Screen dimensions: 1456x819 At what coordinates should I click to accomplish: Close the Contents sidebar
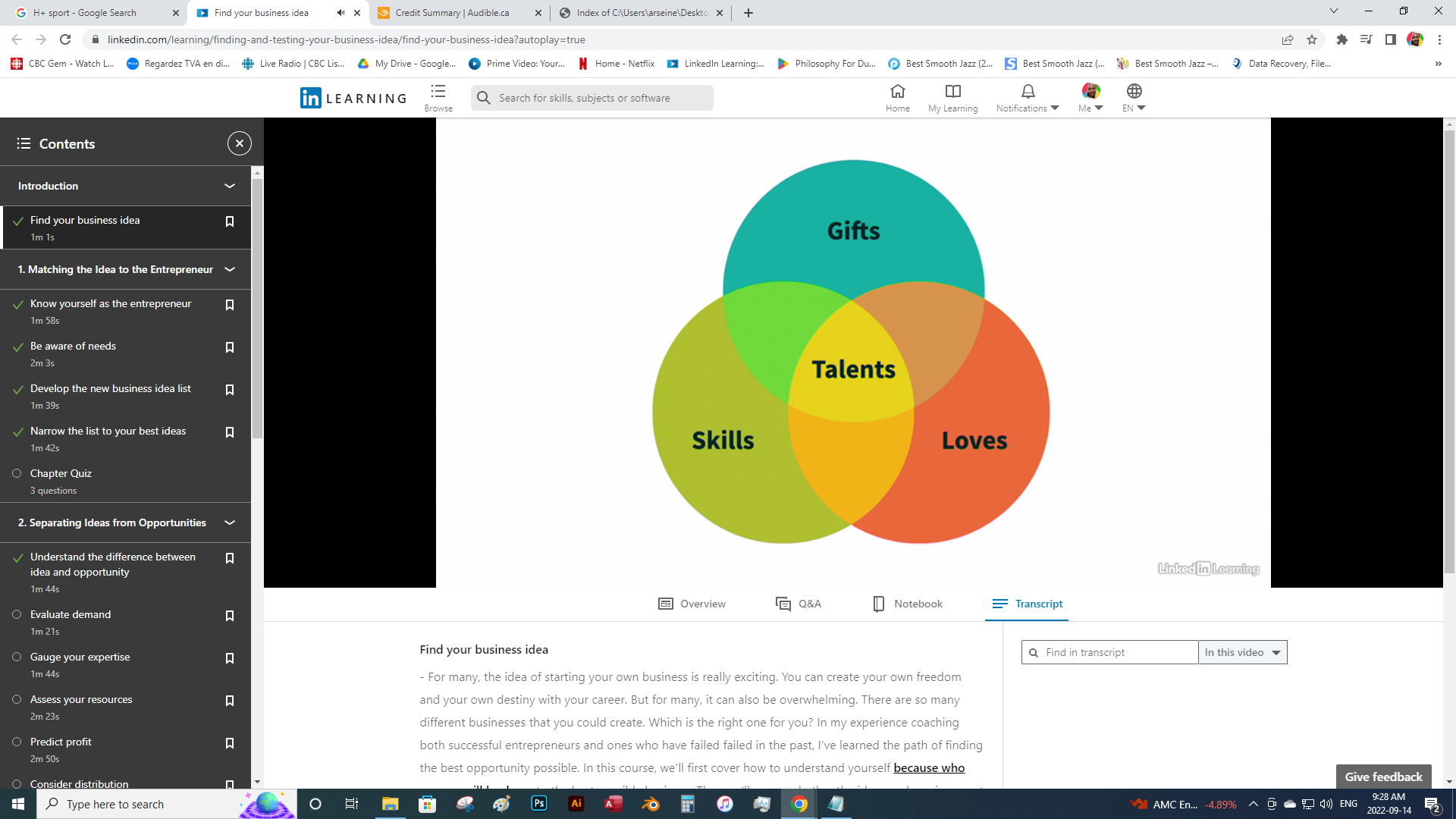click(x=239, y=143)
